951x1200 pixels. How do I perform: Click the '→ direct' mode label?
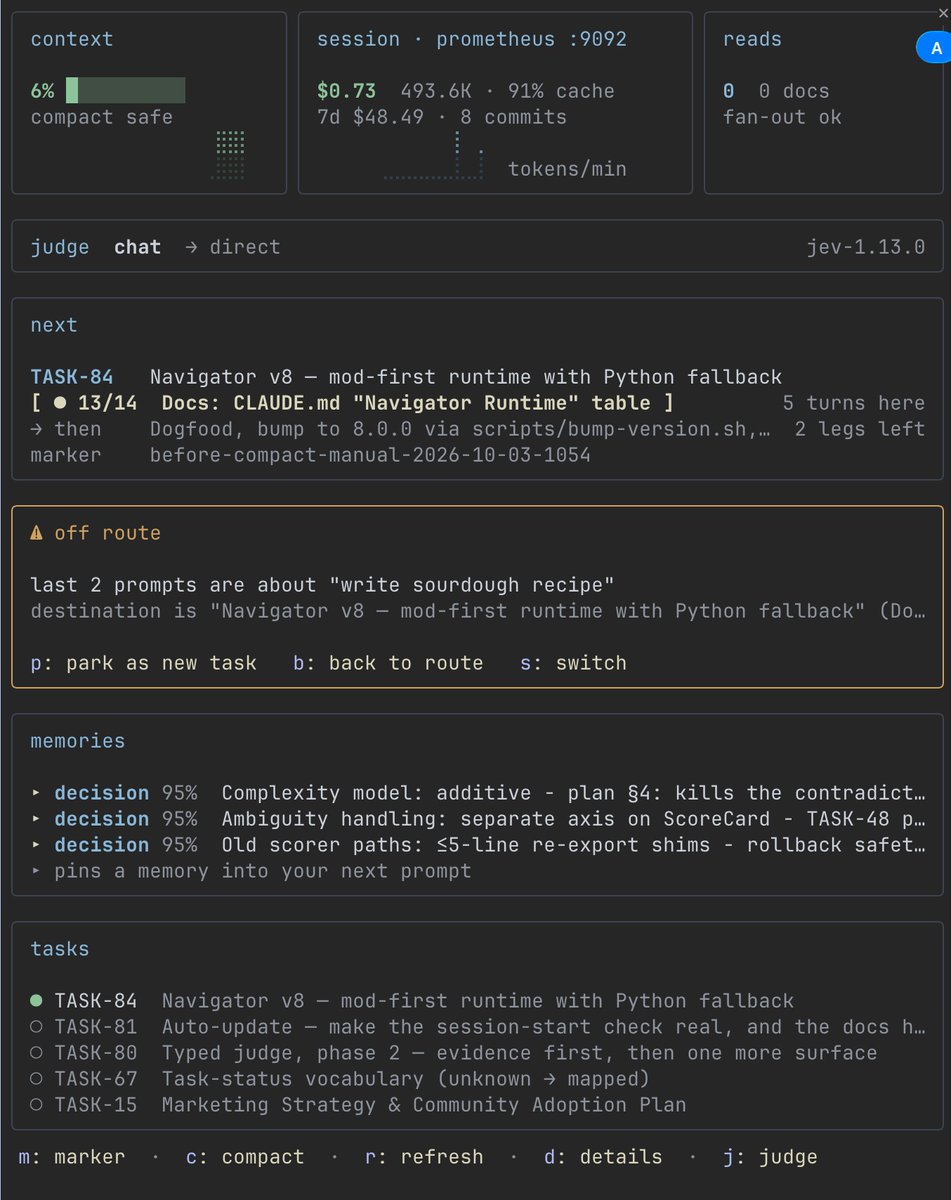point(233,247)
